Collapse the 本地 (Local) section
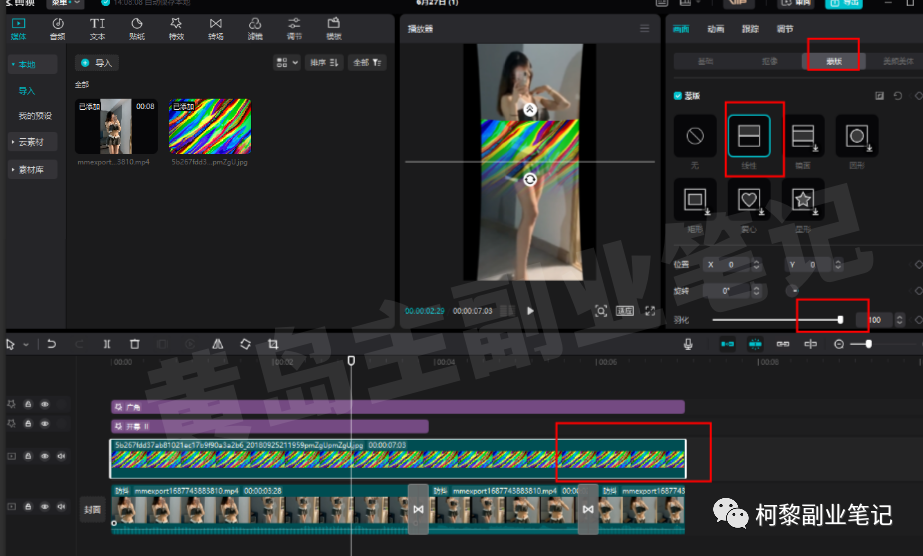 32,64
